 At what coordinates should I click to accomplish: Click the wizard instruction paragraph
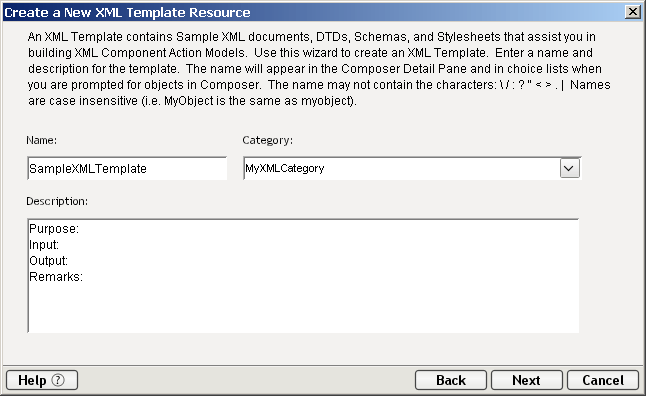(319, 68)
